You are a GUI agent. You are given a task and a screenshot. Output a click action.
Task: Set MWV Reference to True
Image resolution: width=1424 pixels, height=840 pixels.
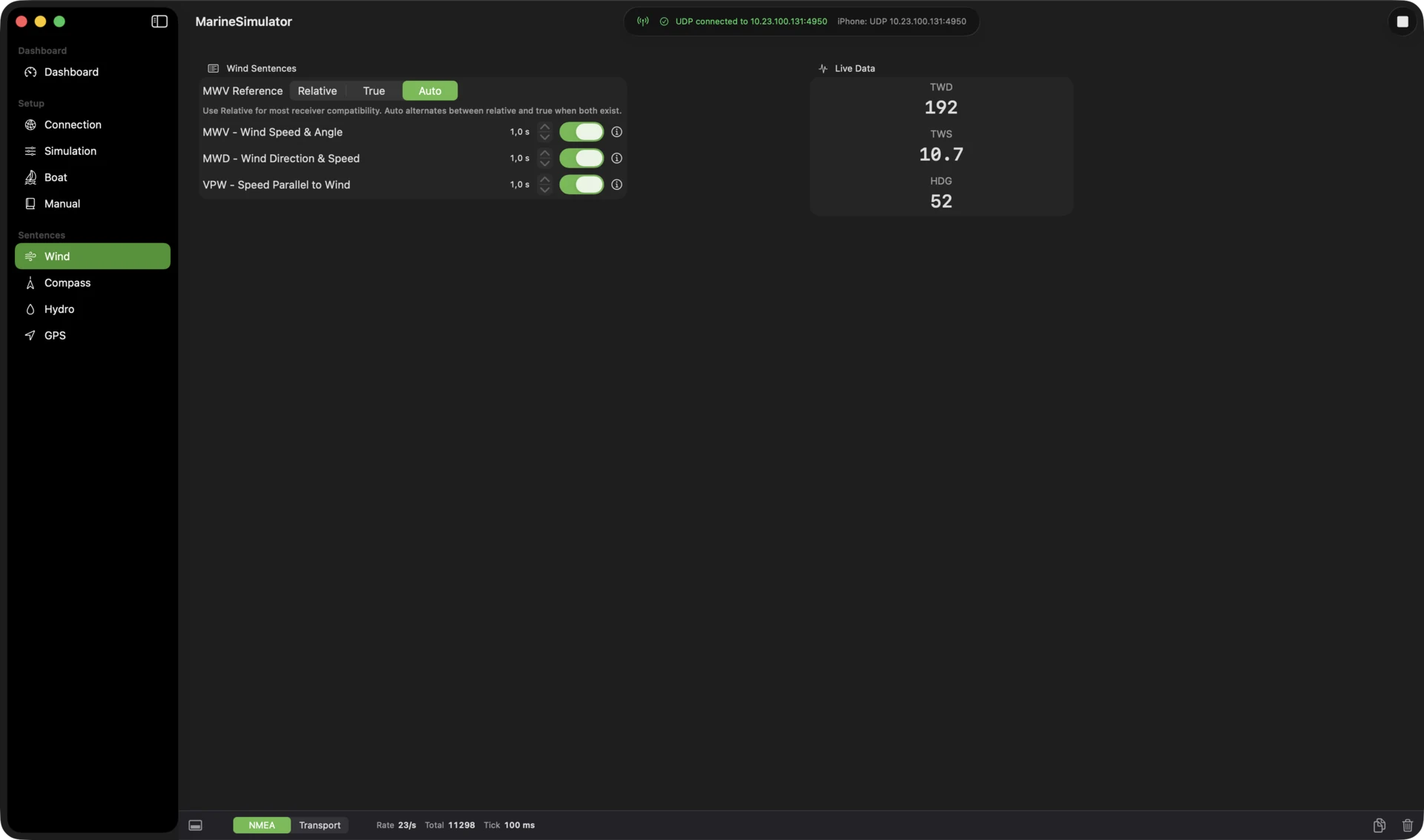coord(374,90)
